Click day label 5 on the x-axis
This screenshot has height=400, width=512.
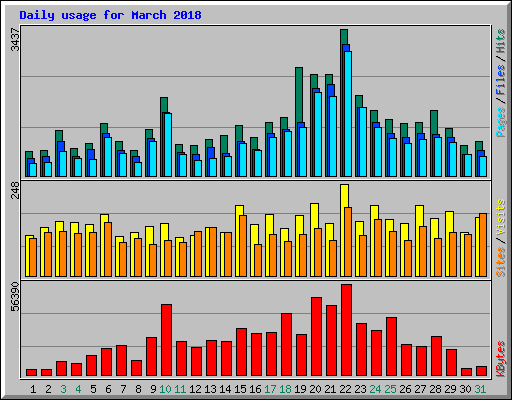click(x=93, y=389)
